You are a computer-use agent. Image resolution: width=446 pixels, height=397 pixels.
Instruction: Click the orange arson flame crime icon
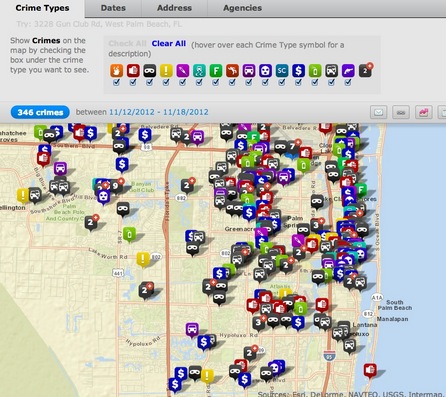coord(116,71)
